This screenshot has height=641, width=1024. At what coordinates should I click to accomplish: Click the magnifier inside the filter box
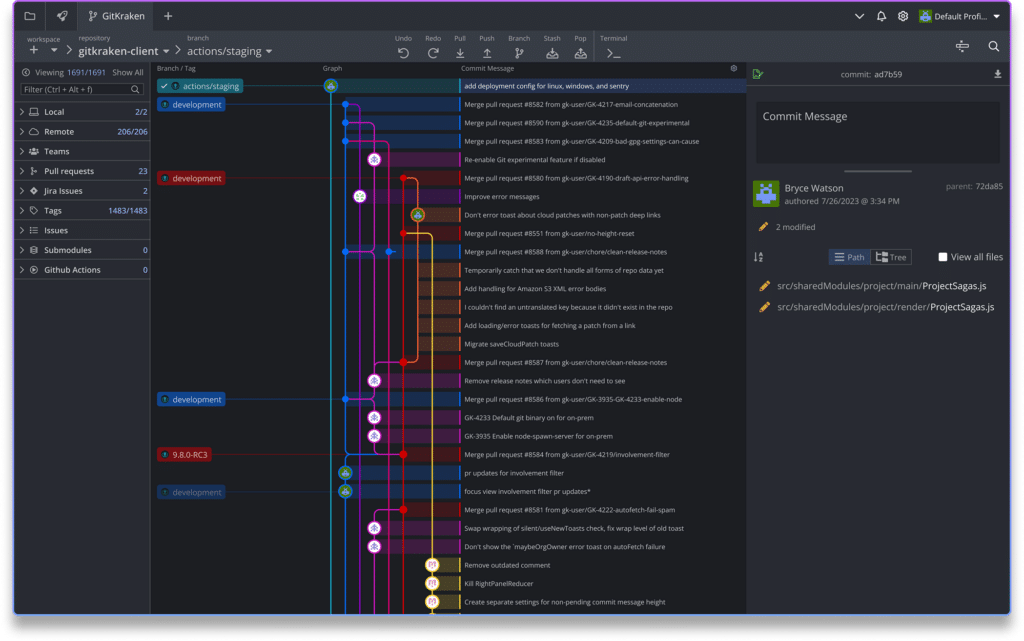coord(135,89)
